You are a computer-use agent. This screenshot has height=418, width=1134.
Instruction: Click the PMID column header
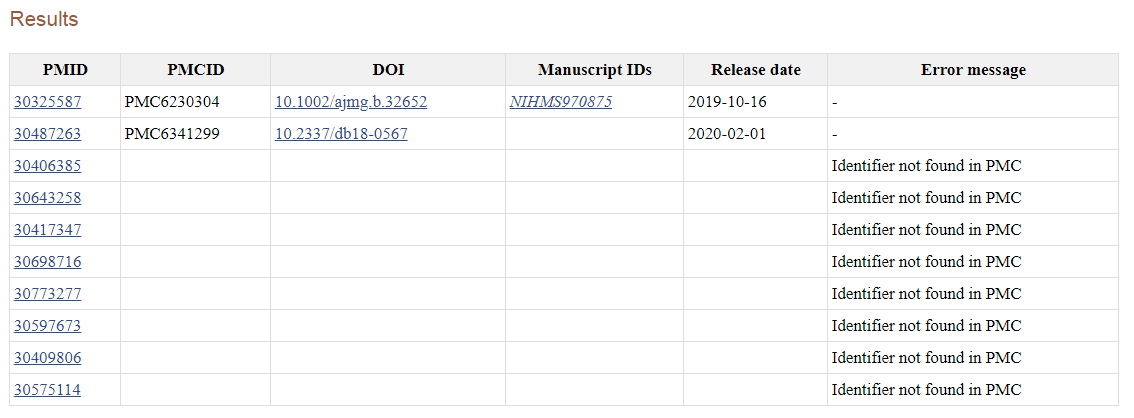(x=65, y=70)
